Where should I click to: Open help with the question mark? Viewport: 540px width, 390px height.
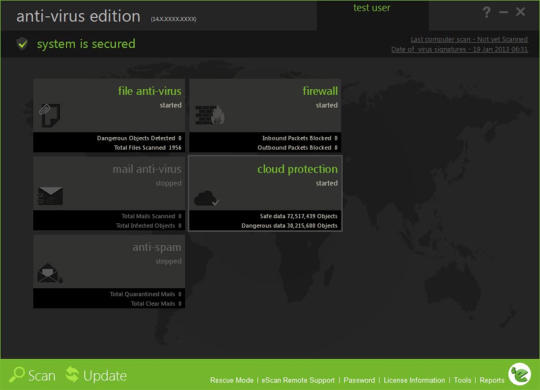tap(486, 12)
